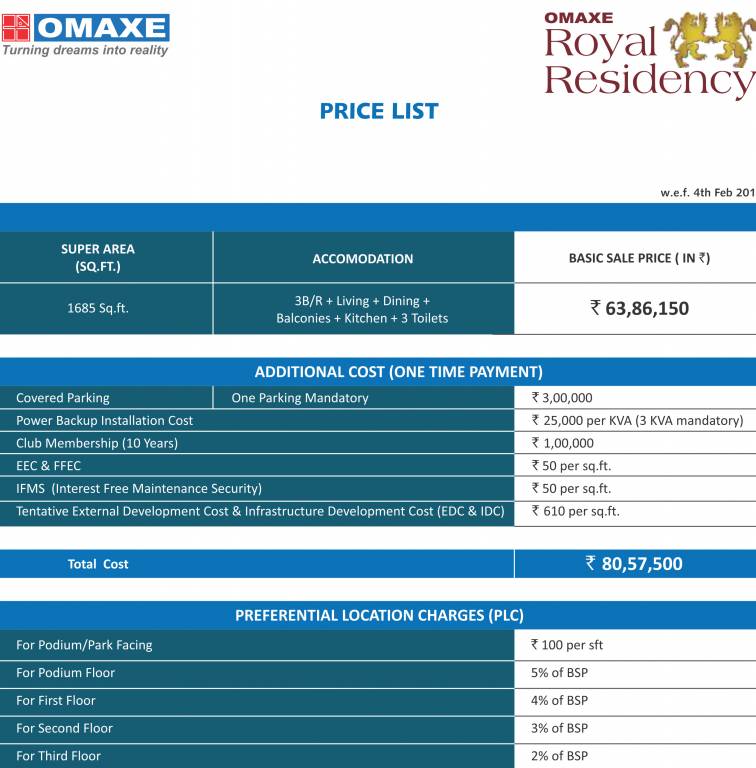Select the IFMS ₹ 50 per sq.ft. value

tap(571, 488)
